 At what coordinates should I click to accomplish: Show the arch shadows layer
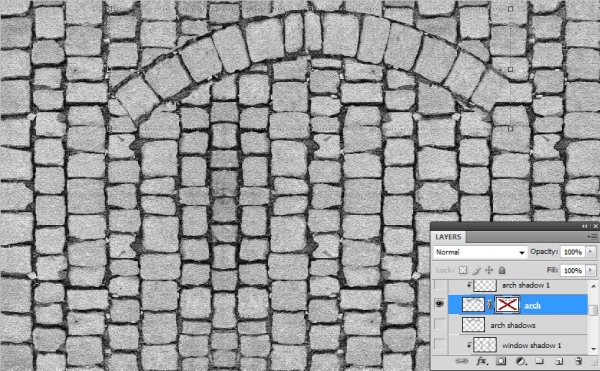(x=440, y=325)
